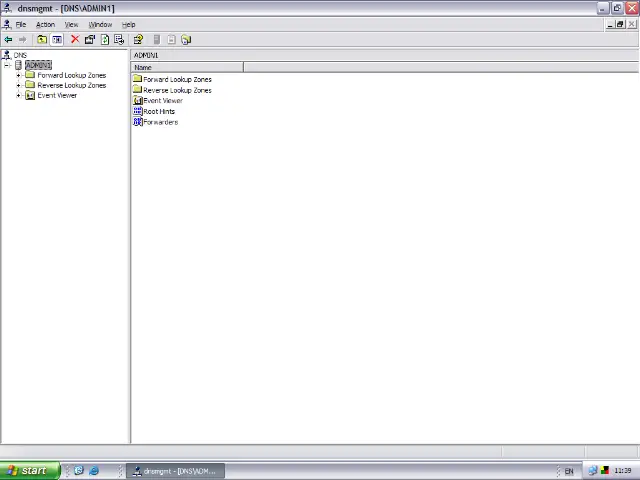Go up one level via folder icon
The height and width of the screenshot is (480, 640).
click(x=42, y=40)
